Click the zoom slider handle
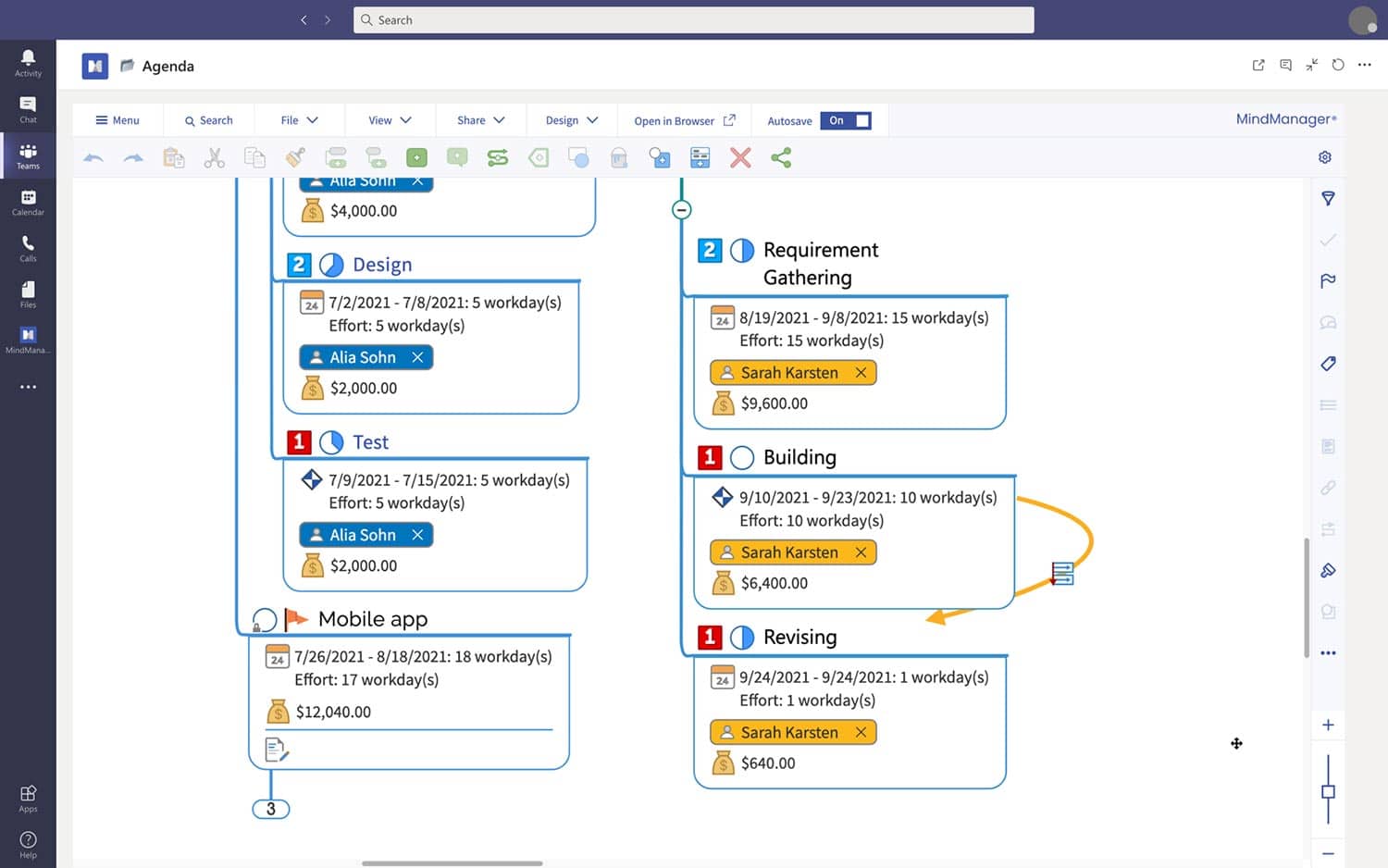 1328,791
